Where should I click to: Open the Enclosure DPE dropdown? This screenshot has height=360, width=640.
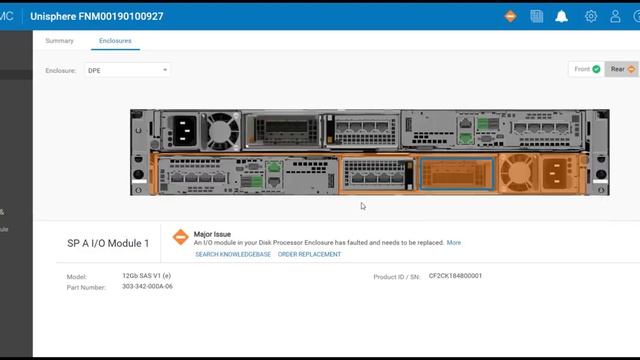(x=127, y=70)
